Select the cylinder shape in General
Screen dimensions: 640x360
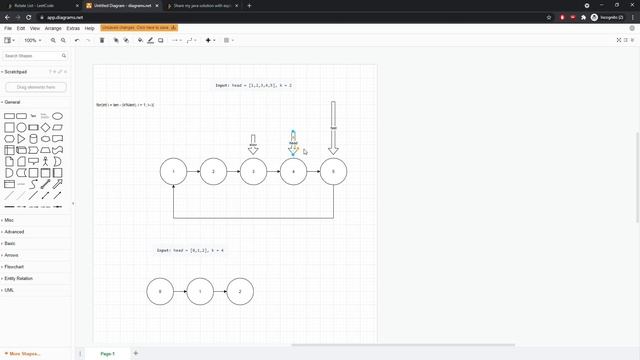tap(33, 139)
